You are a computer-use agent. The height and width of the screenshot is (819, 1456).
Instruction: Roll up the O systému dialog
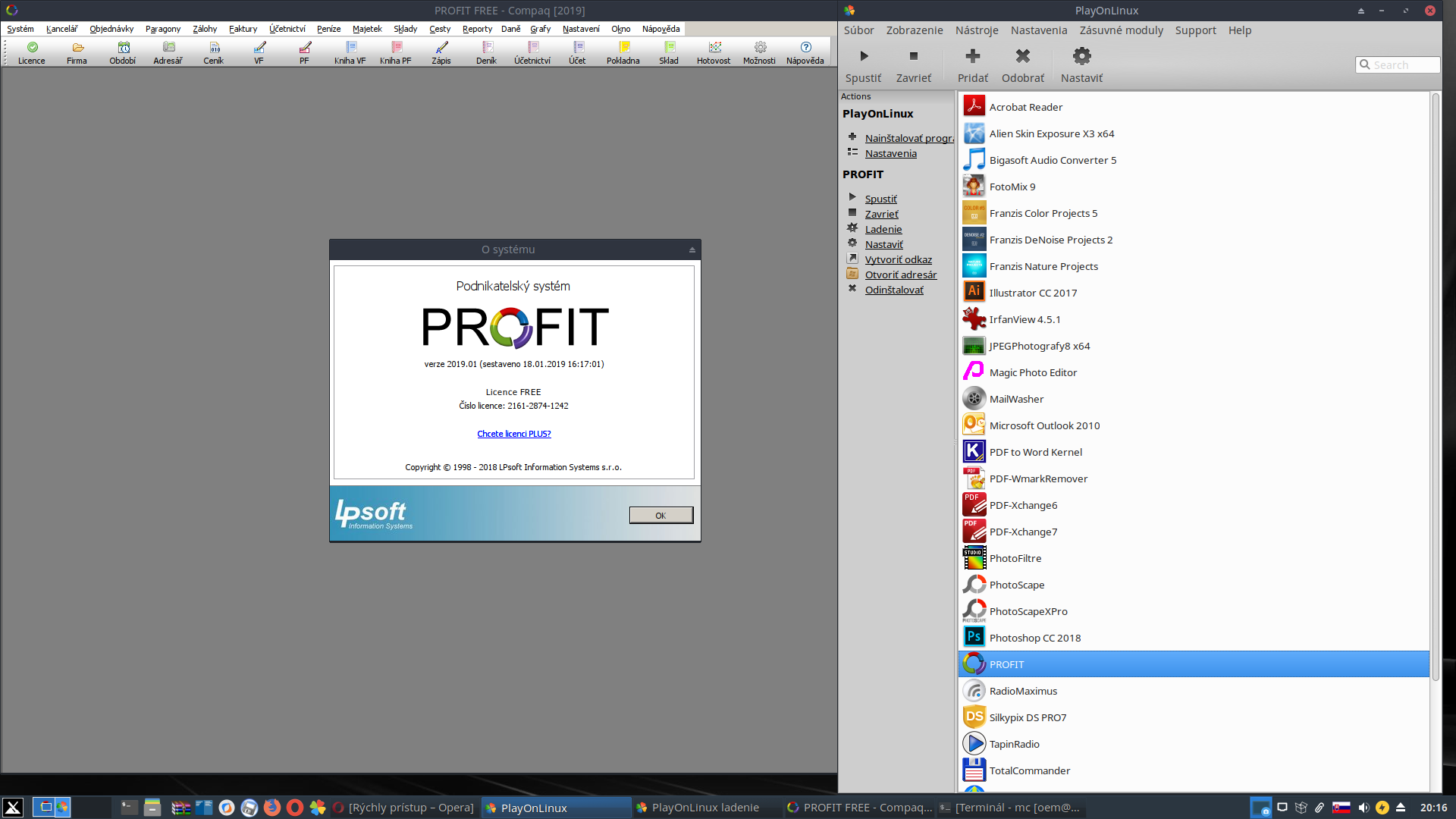tap(692, 249)
